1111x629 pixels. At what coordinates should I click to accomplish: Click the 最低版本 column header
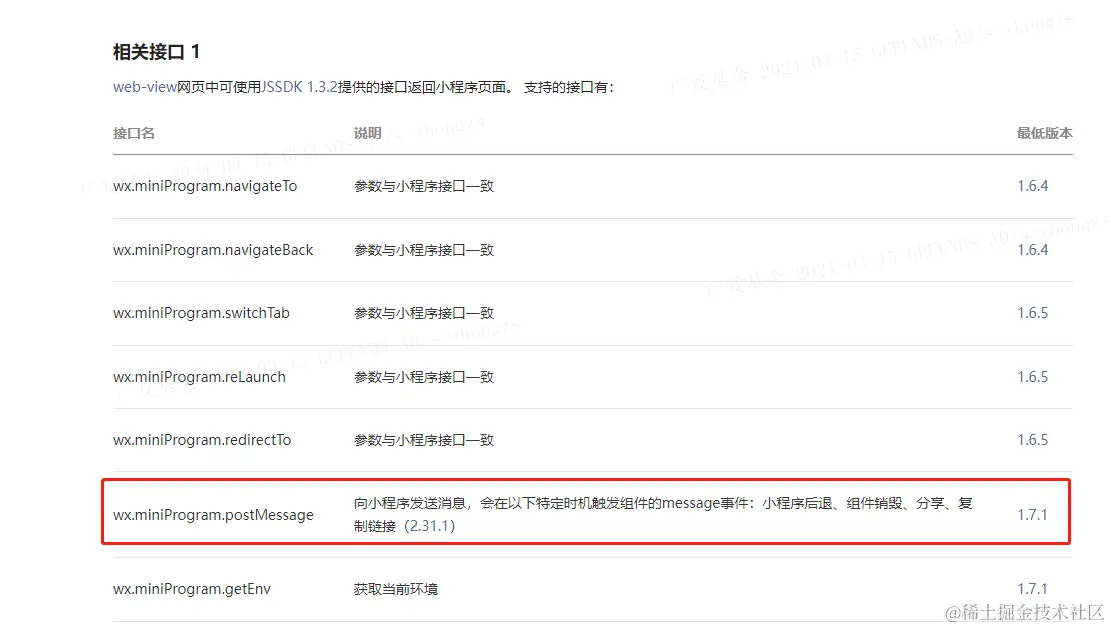pyautogui.click(x=1043, y=132)
